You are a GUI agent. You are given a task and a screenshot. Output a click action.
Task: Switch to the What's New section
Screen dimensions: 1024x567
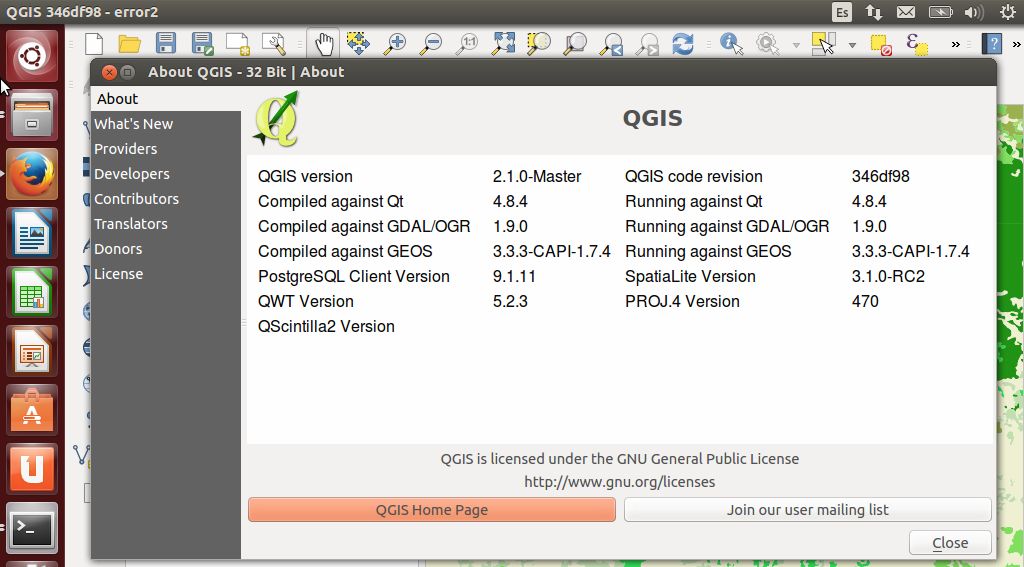pos(133,124)
